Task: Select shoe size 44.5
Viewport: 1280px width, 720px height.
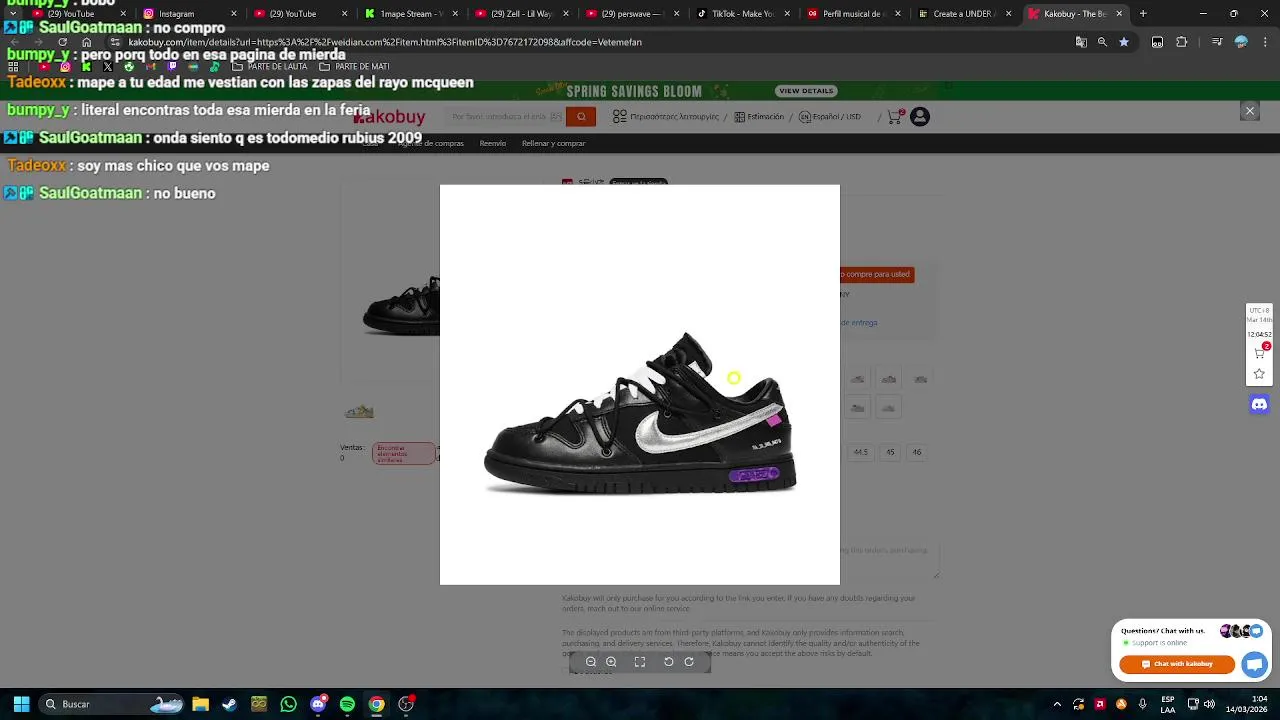Action: pos(861,452)
